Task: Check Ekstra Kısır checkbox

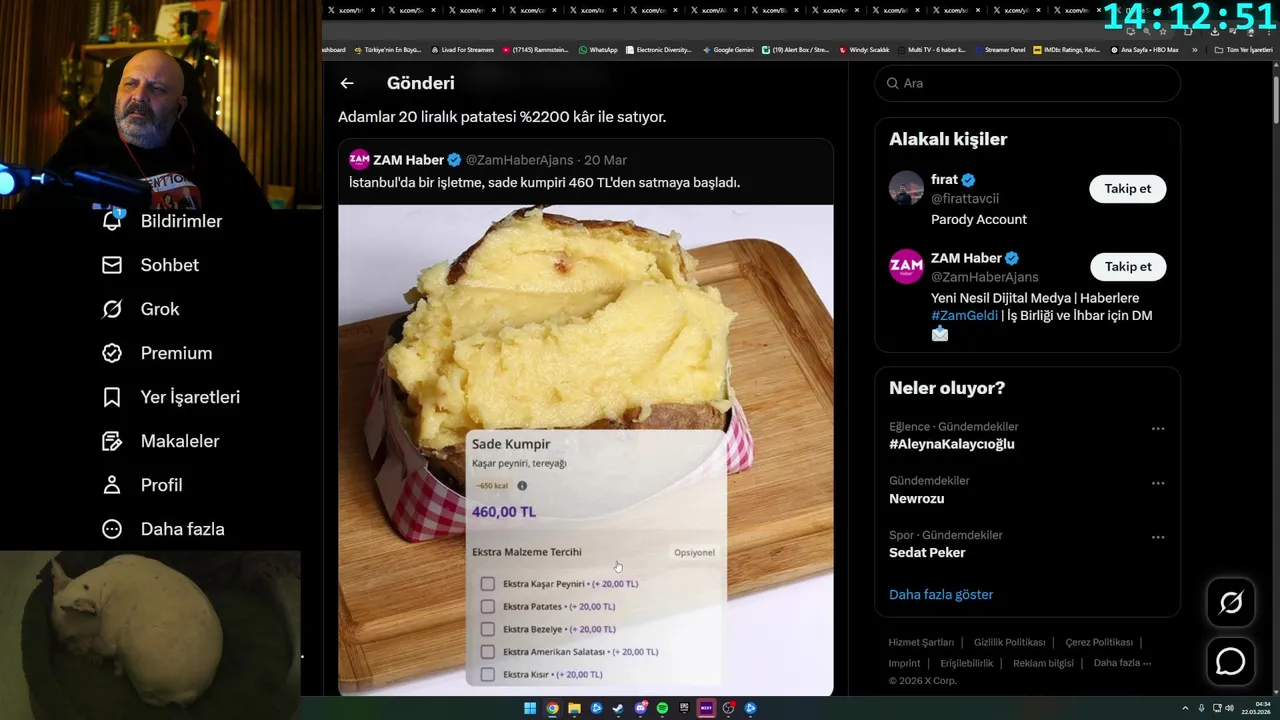Action: 487,675
